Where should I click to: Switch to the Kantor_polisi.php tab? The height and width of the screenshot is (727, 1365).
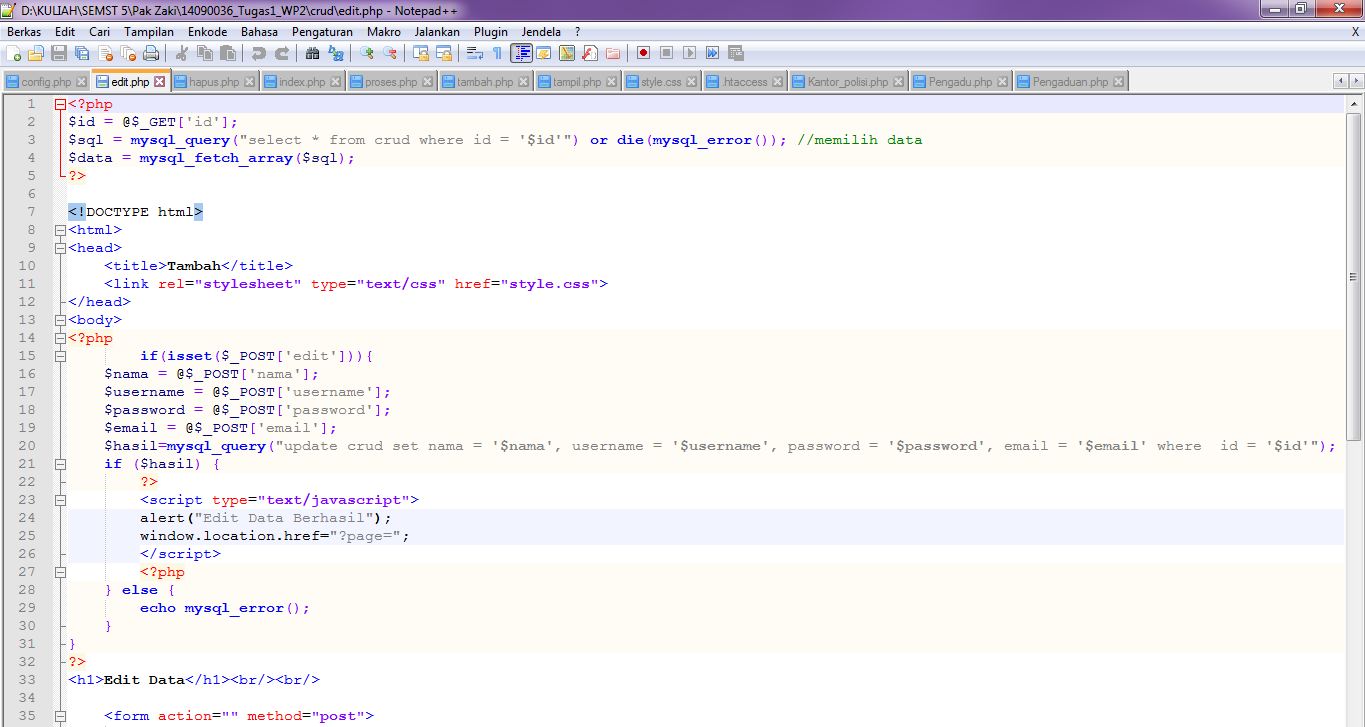(847, 82)
